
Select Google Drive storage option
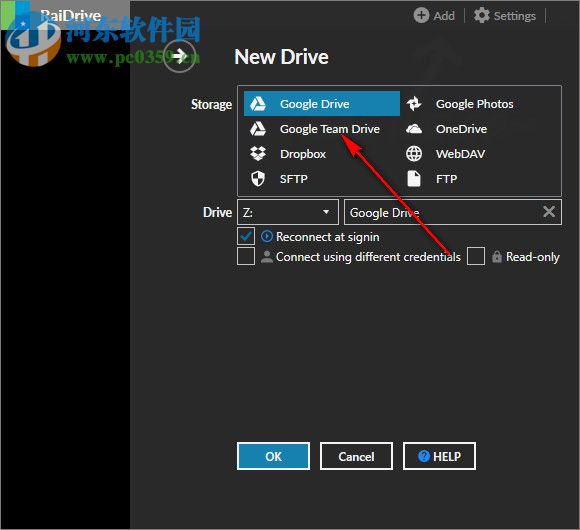pyautogui.click(x=321, y=104)
